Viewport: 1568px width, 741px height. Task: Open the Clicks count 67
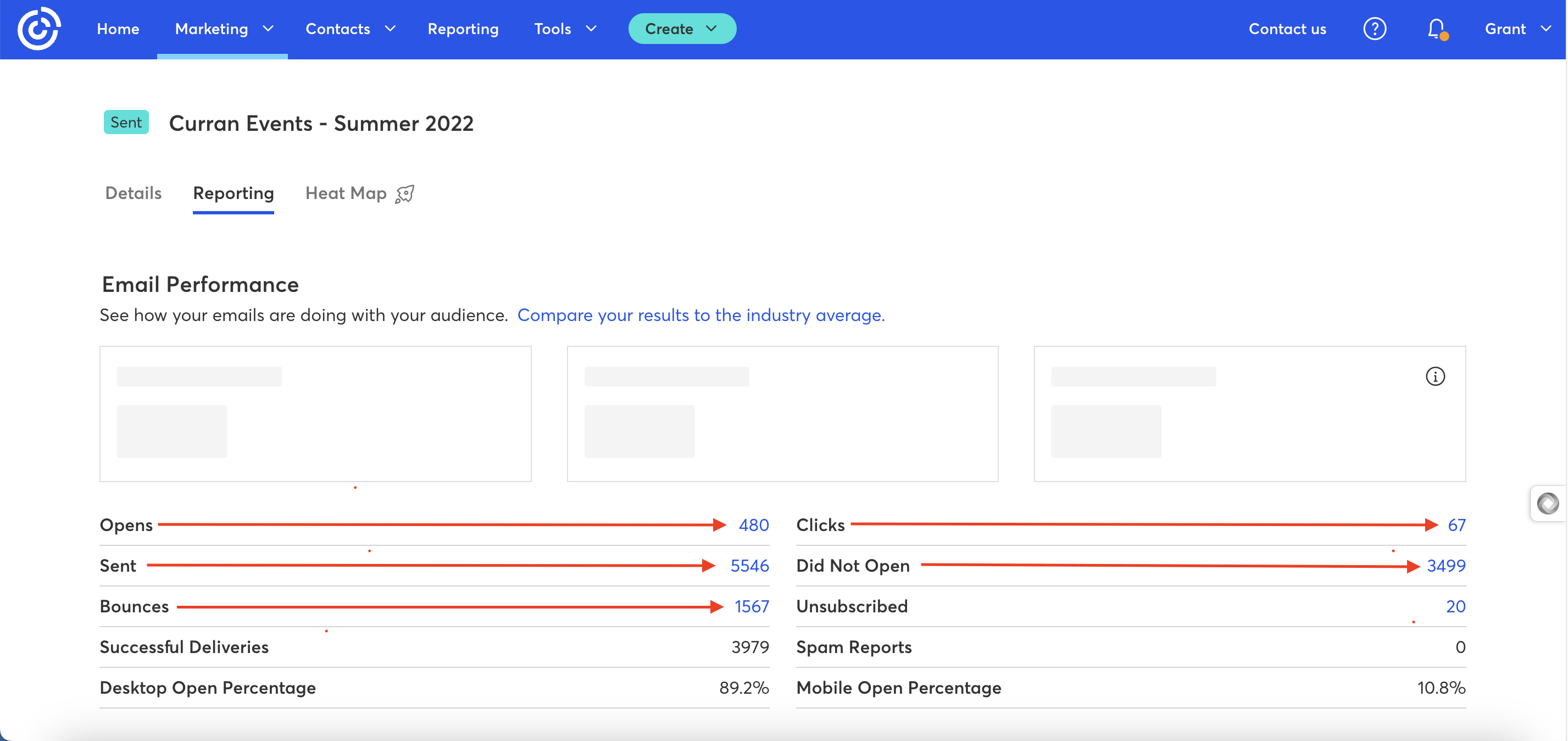(1456, 525)
